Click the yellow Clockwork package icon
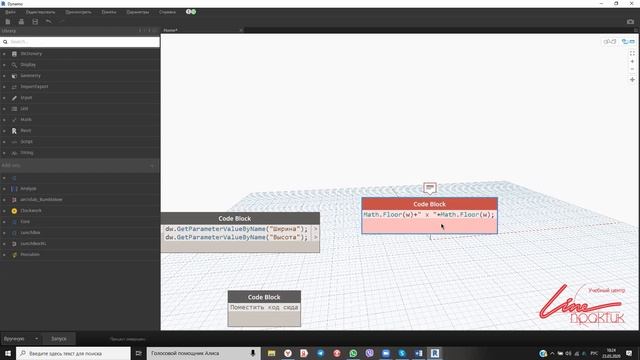 point(14,211)
